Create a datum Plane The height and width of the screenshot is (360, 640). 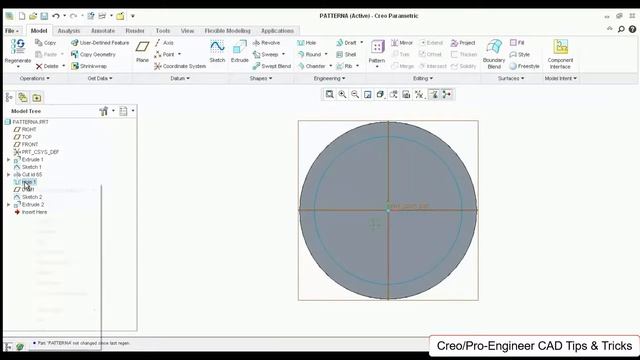[142, 51]
